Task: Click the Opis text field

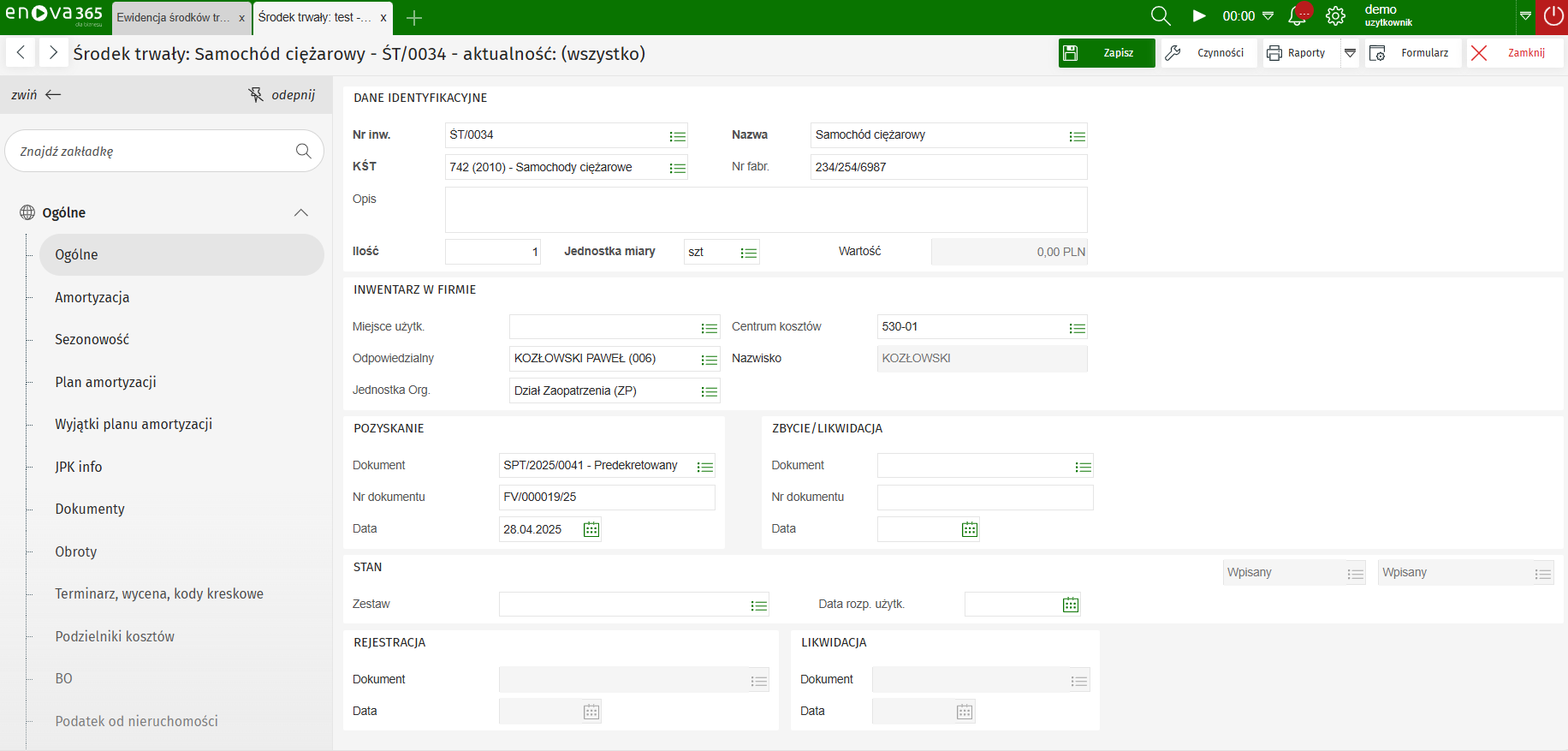Action: 765,210
